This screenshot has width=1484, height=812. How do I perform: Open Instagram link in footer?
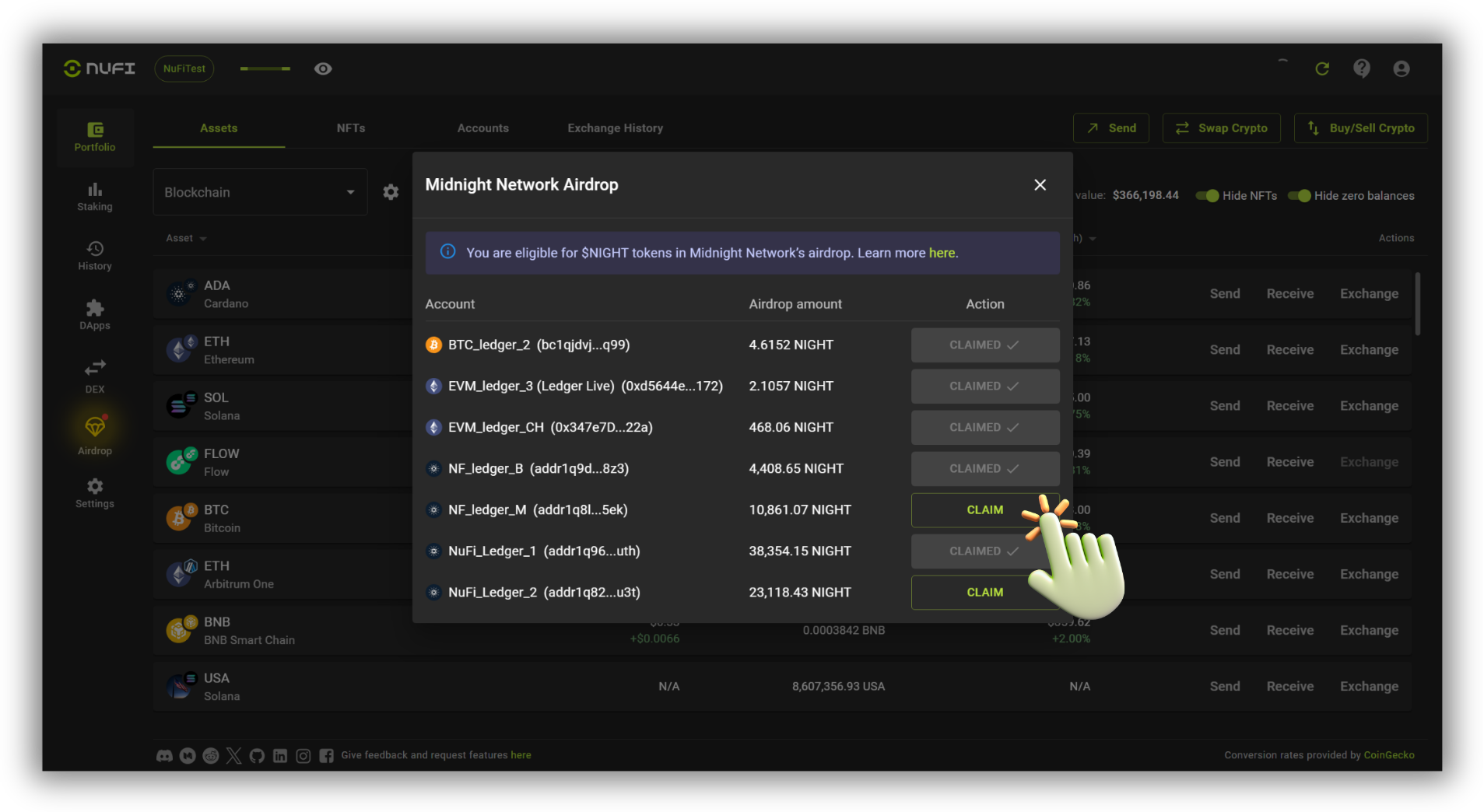point(303,755)
